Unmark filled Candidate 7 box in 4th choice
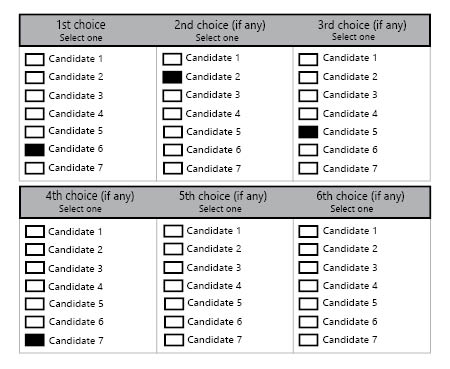This screenshot has height=369, width=450. tap(34, 340)
